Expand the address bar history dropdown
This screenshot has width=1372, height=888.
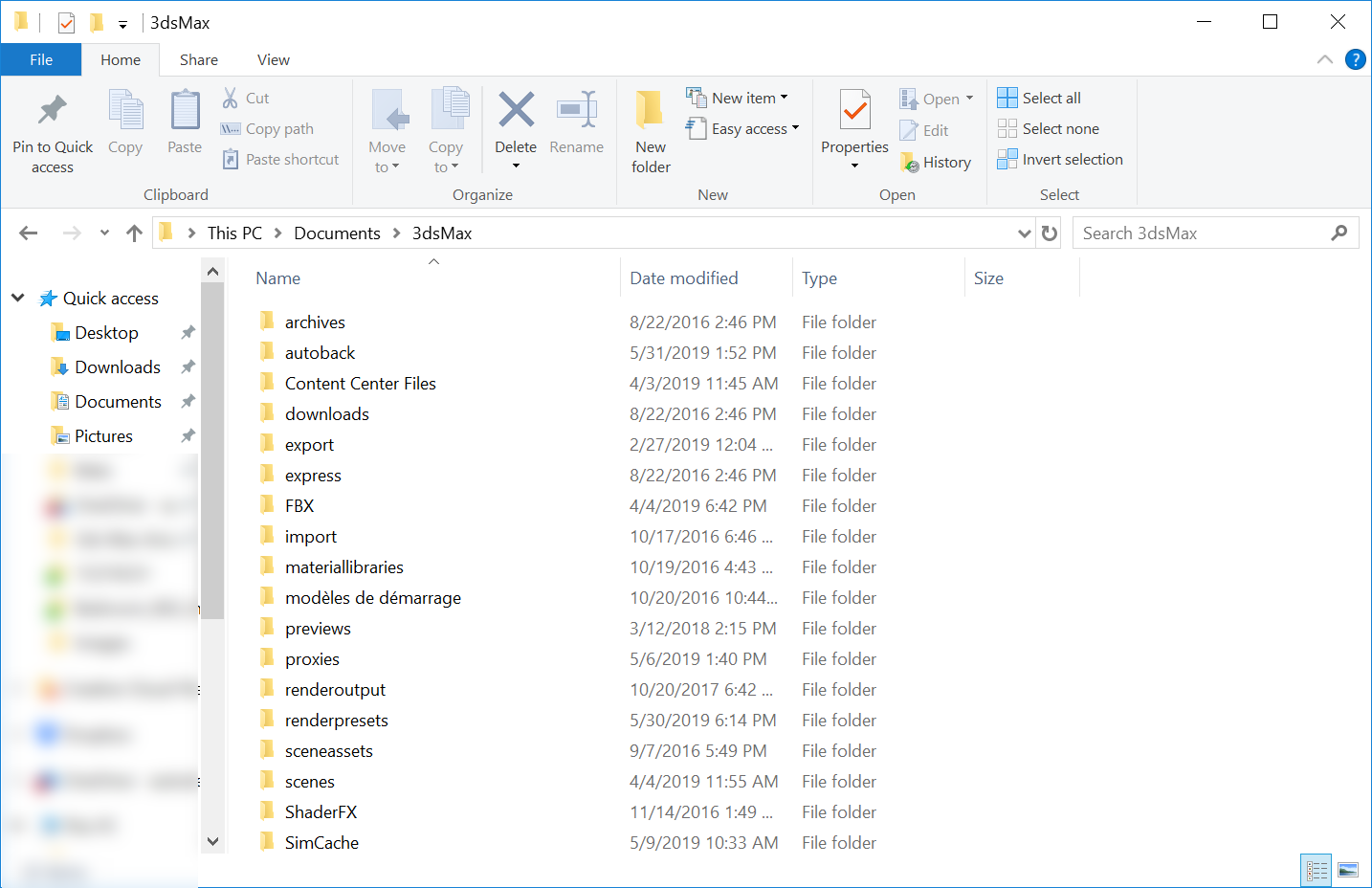pos(1025,233)
